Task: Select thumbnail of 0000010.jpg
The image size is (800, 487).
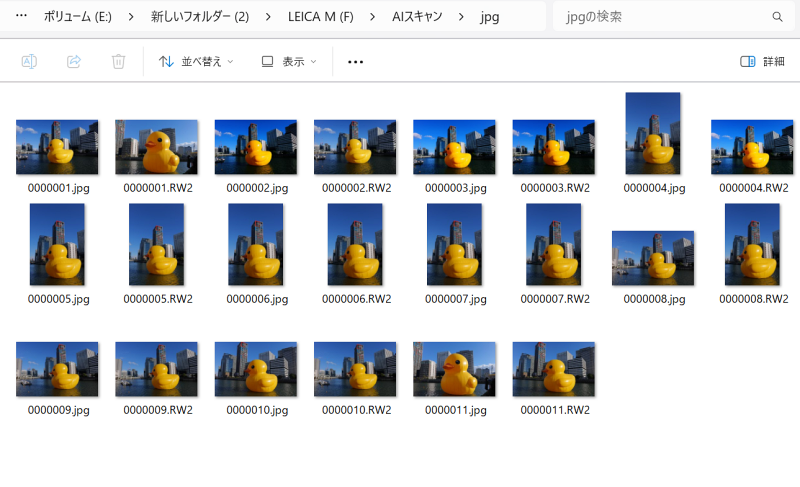Action: tap(256, 369)
